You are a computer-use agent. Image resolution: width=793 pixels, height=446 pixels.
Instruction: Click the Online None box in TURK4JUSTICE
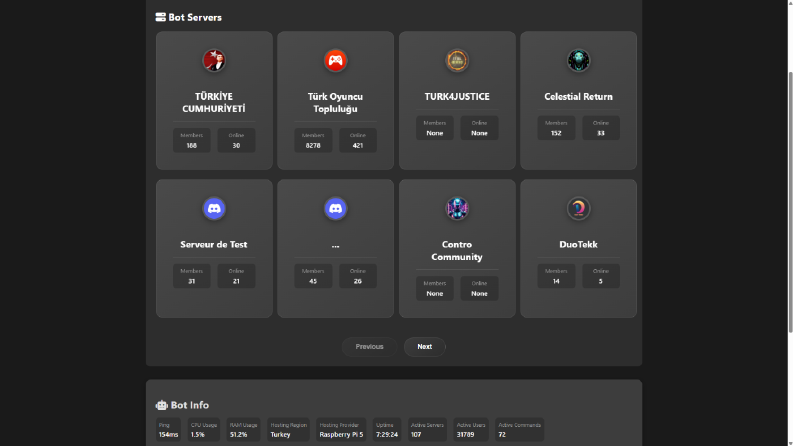(479, 128)
